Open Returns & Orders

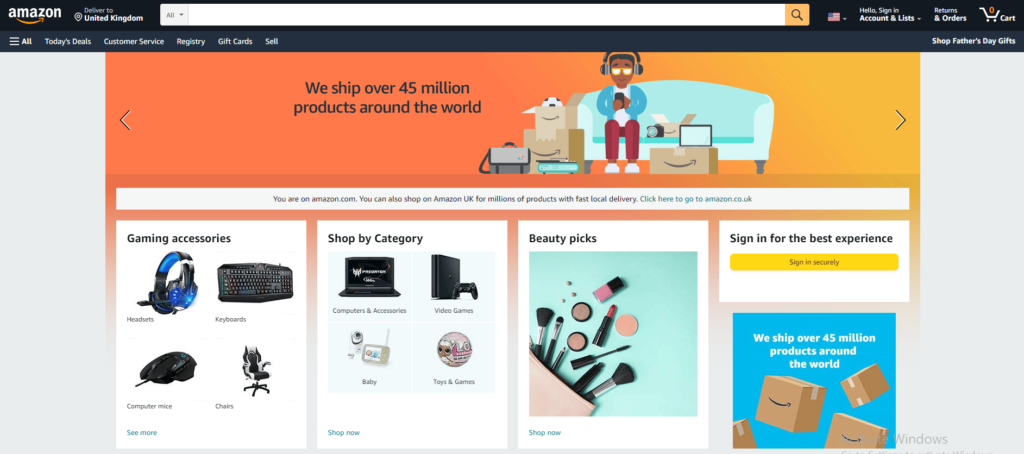click(950, 14)
